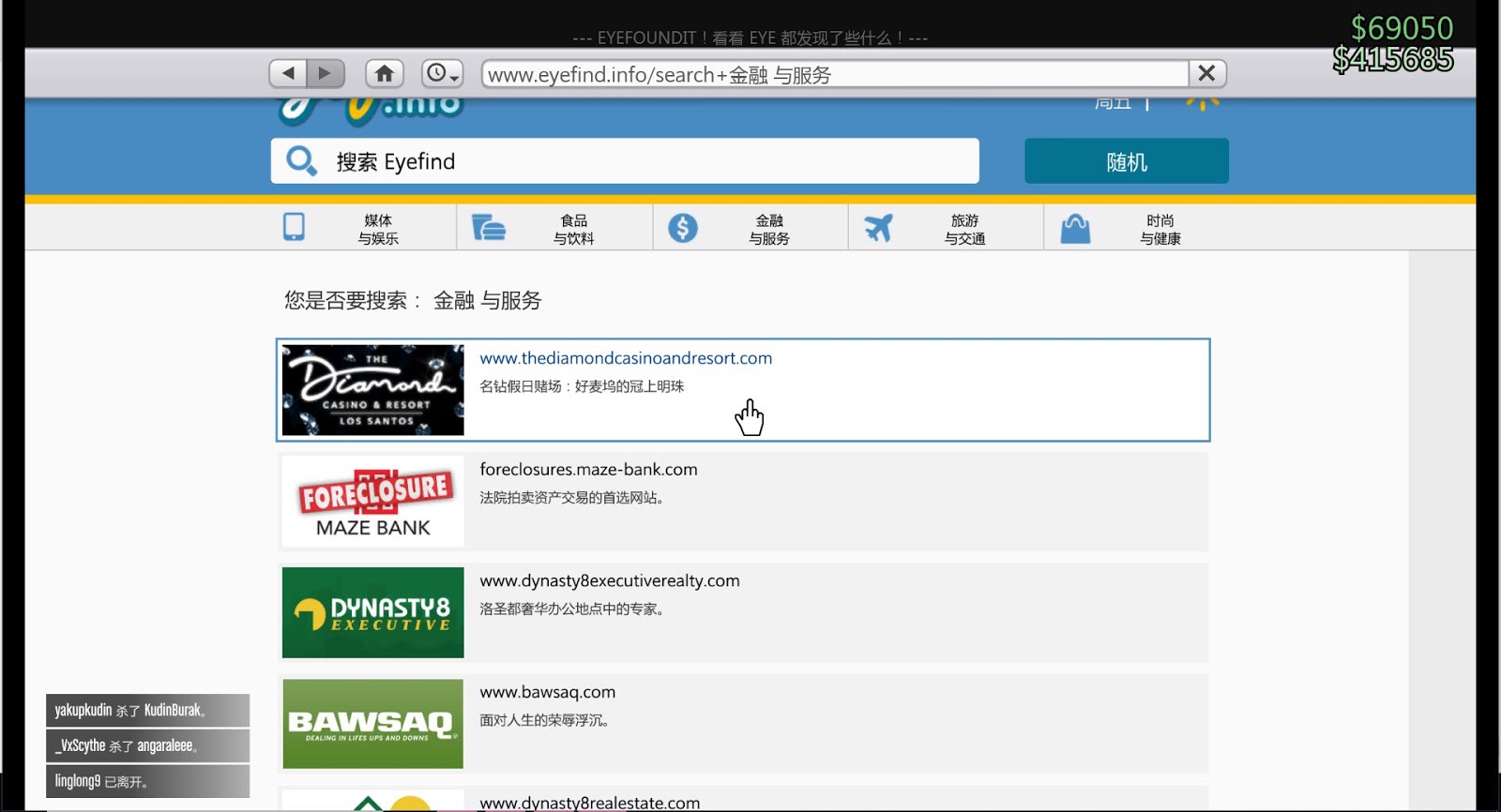Click the $415685 bank balance
This screenshot has height=812, width=1501.
(x=1393, y=59)
